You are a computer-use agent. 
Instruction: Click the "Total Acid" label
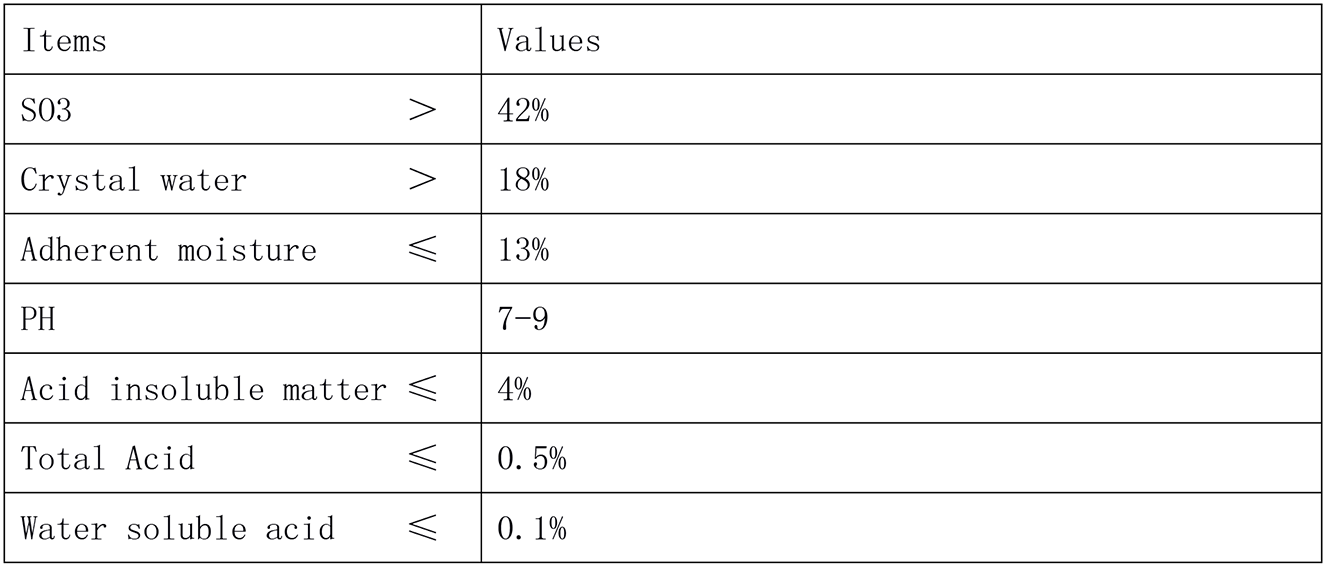pos(107,459)
